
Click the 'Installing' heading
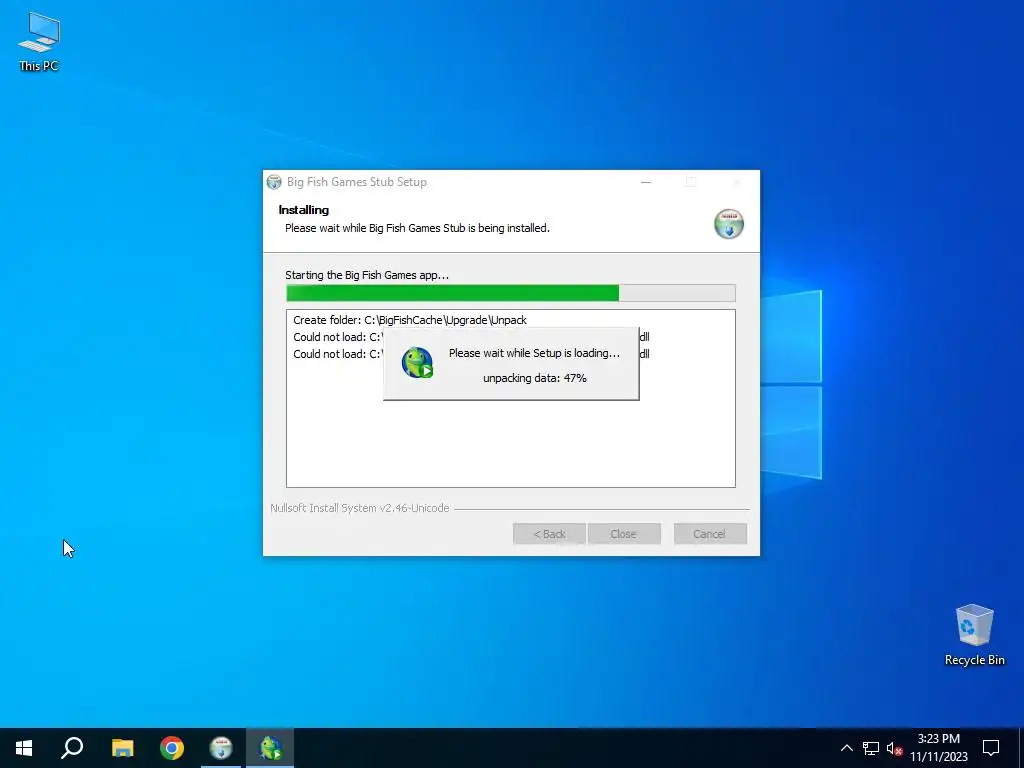304,210
